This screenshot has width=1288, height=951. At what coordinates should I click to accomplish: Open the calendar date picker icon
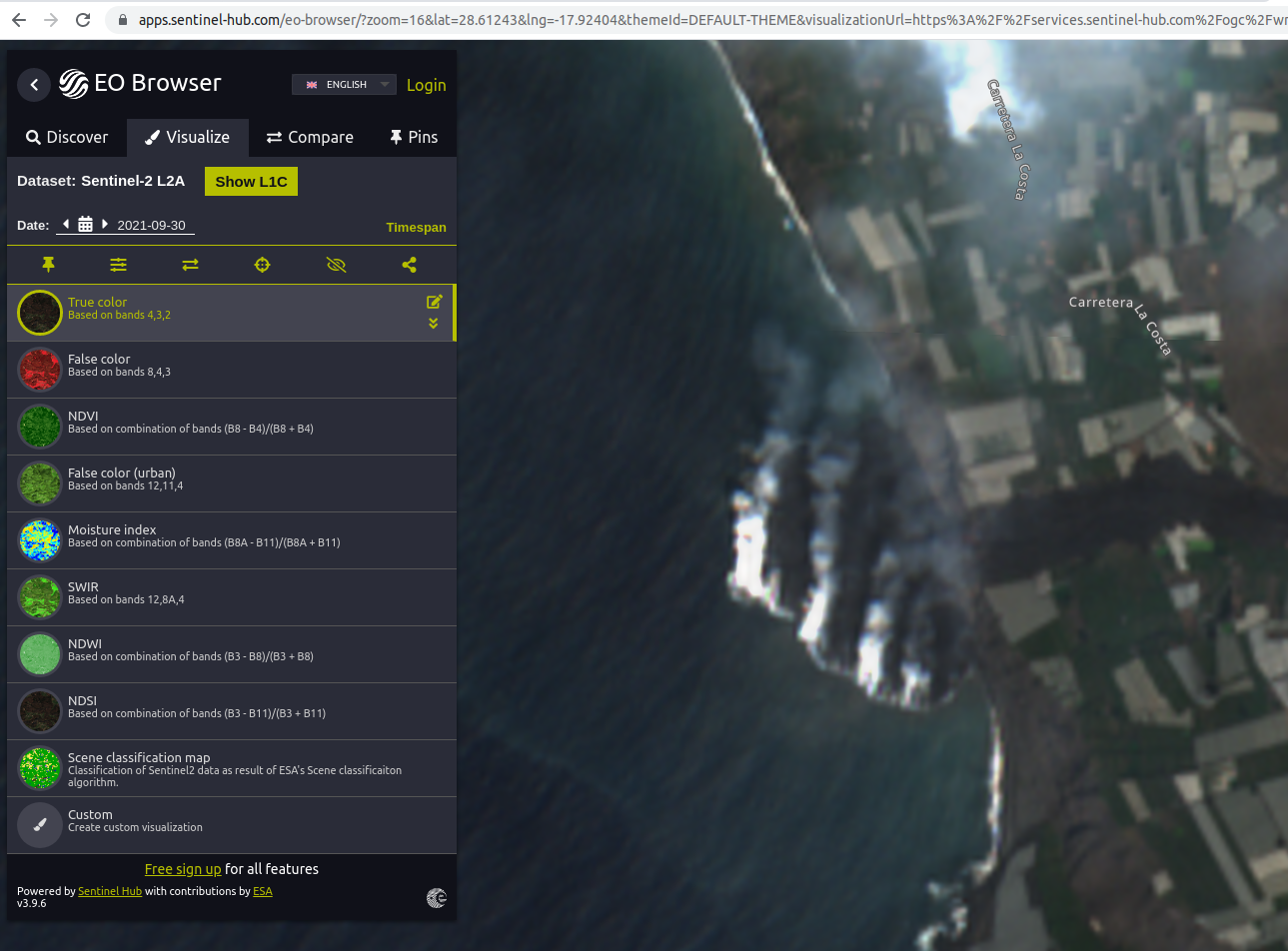tap(85, 225)
